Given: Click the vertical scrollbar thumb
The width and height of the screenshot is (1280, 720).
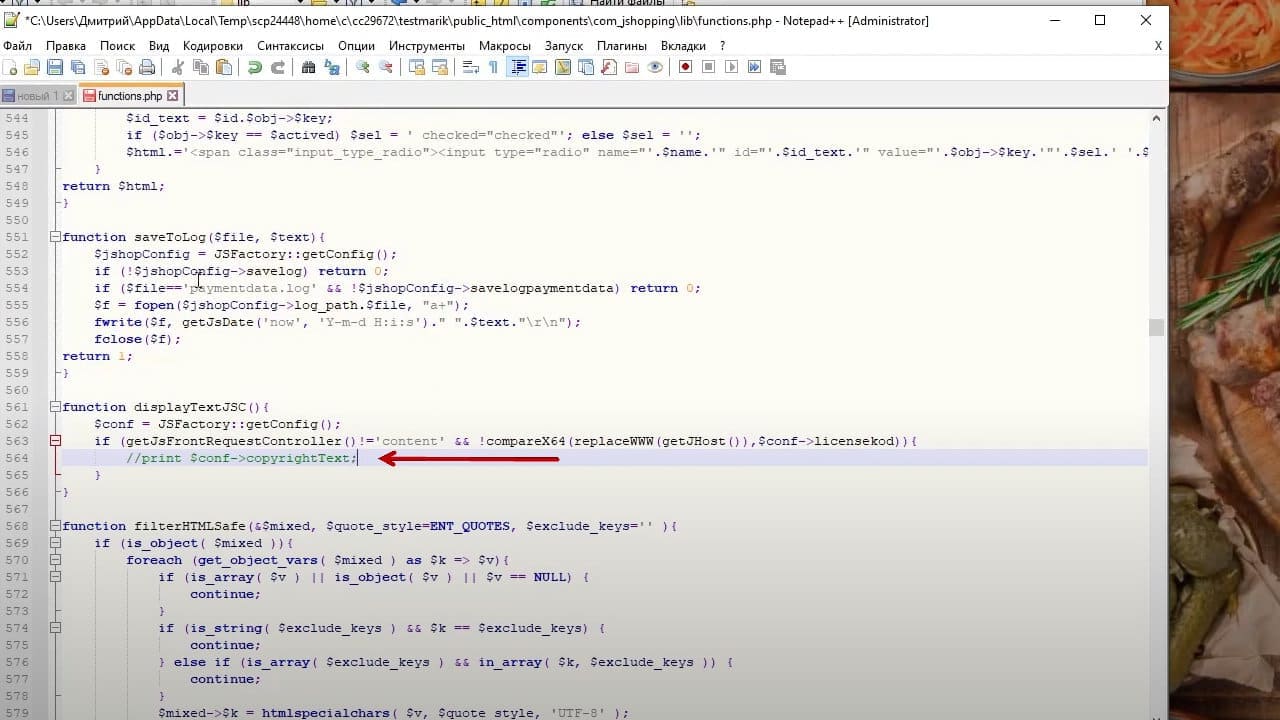Looking at the screenshot, I should click(1156, 327).
